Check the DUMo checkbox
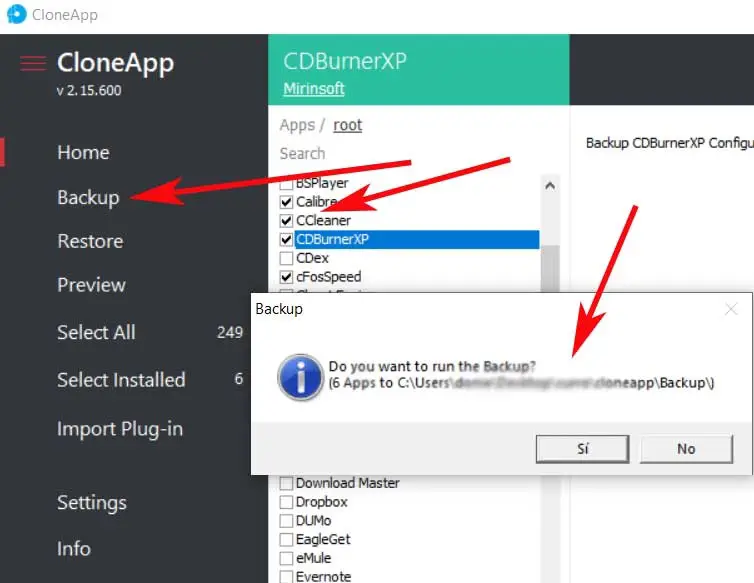 (x=286, y=520)
